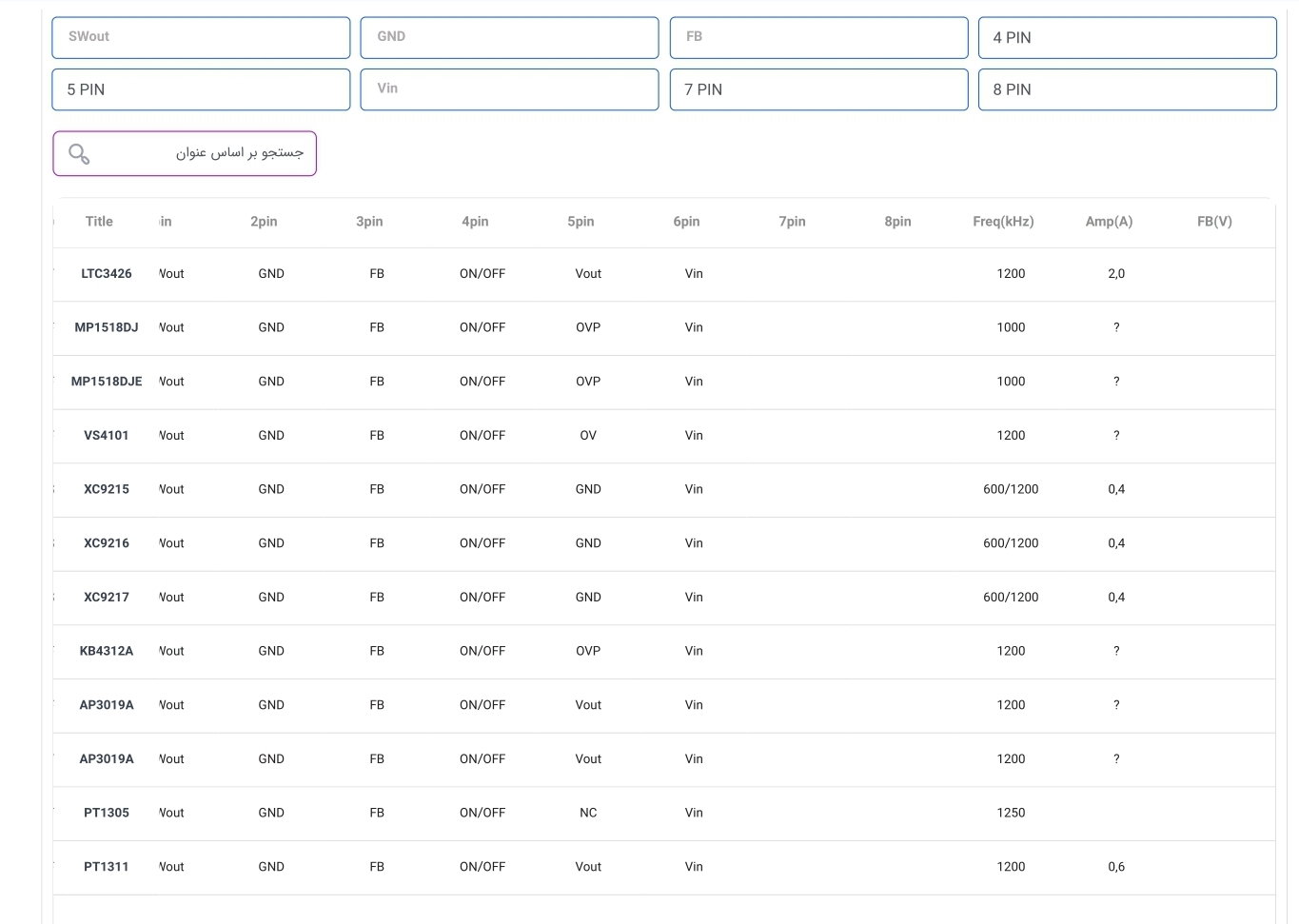
Task: Select the 8 PIN filter field
Action: coord(1127,89)
